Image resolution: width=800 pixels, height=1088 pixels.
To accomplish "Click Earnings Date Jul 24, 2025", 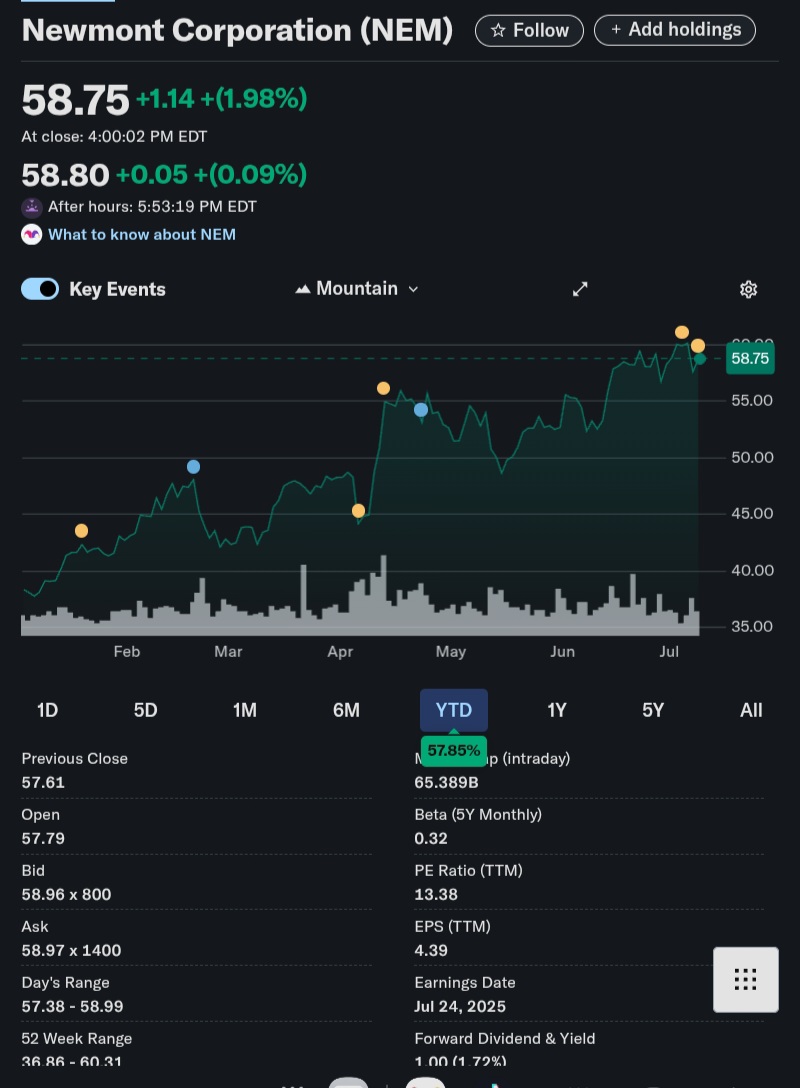I will click(460, 1006).
